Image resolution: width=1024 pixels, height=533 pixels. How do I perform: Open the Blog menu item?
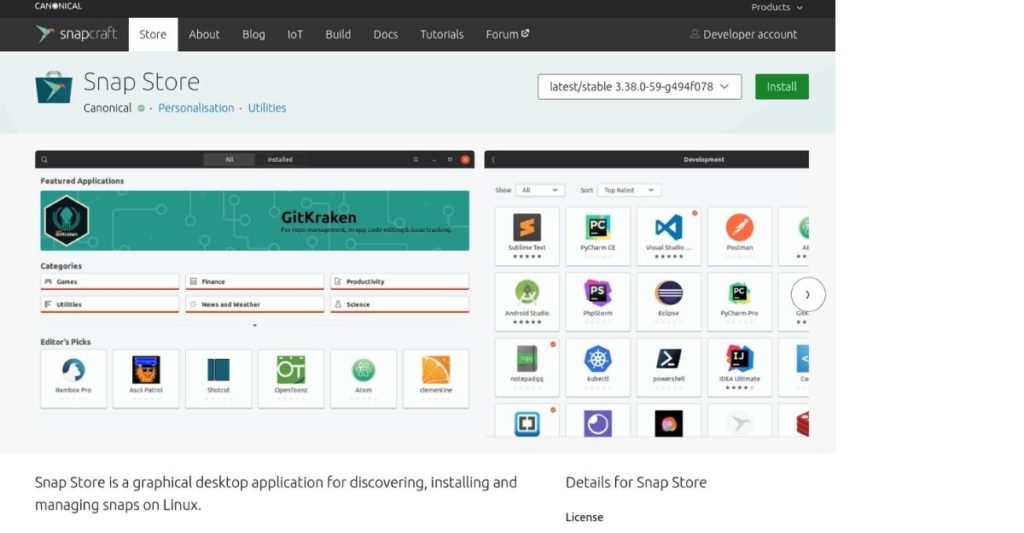pos(253,35)
